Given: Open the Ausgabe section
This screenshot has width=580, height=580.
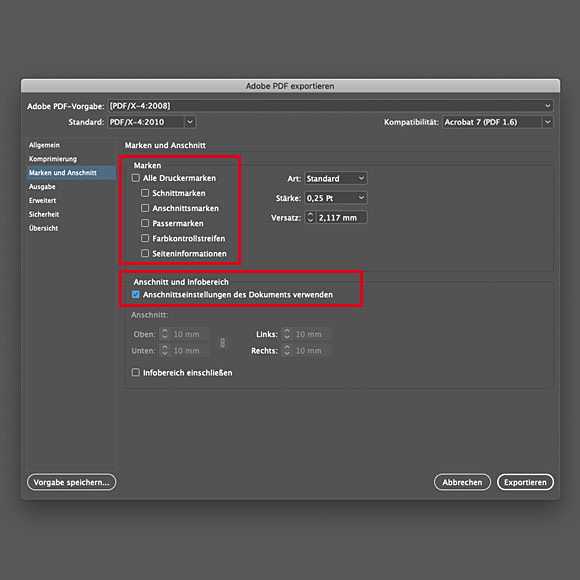Looking at the screenshot, I should (x=42, y=187).
